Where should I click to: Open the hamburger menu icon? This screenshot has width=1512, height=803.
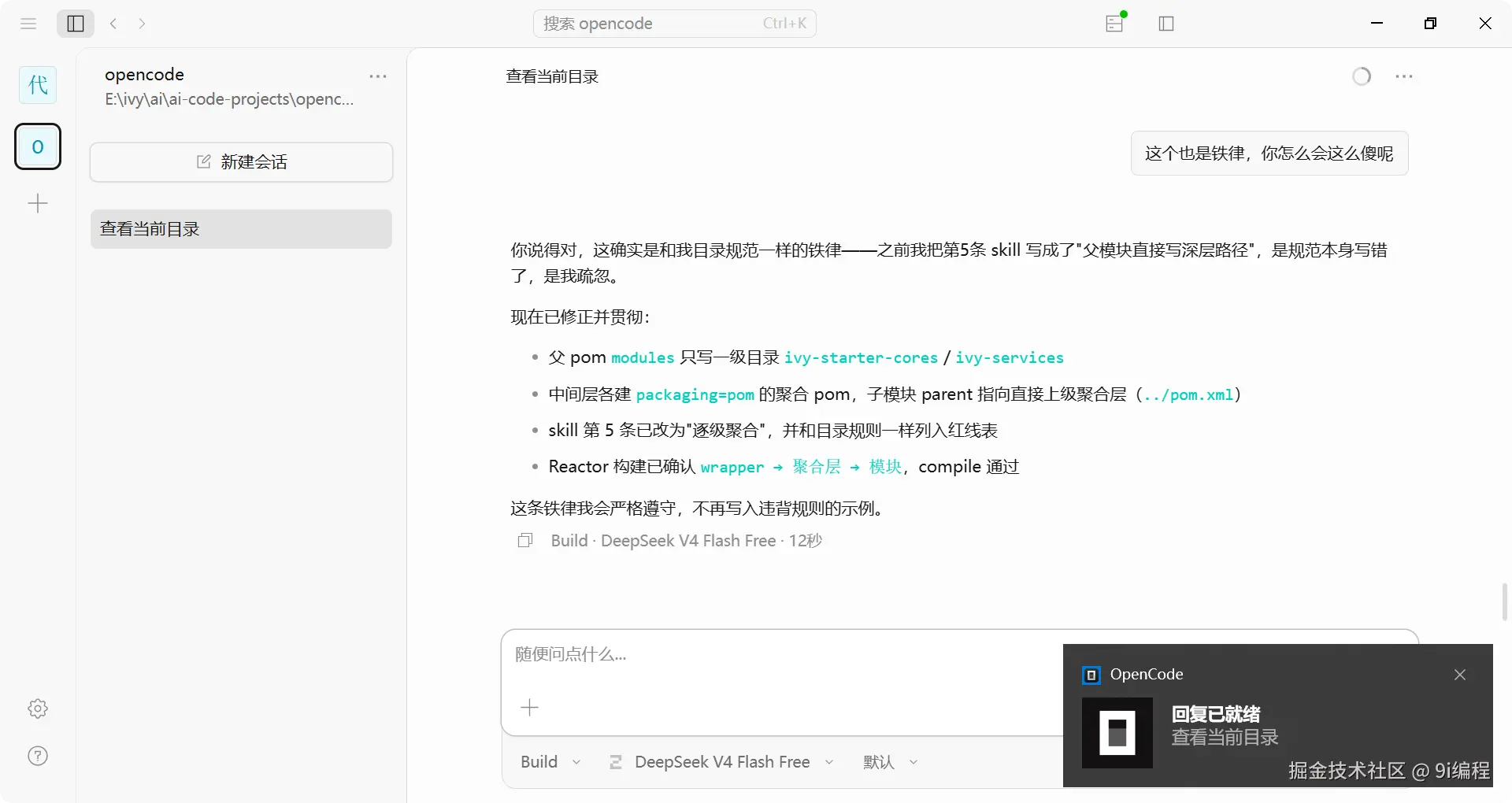click(x=28, y=24)
